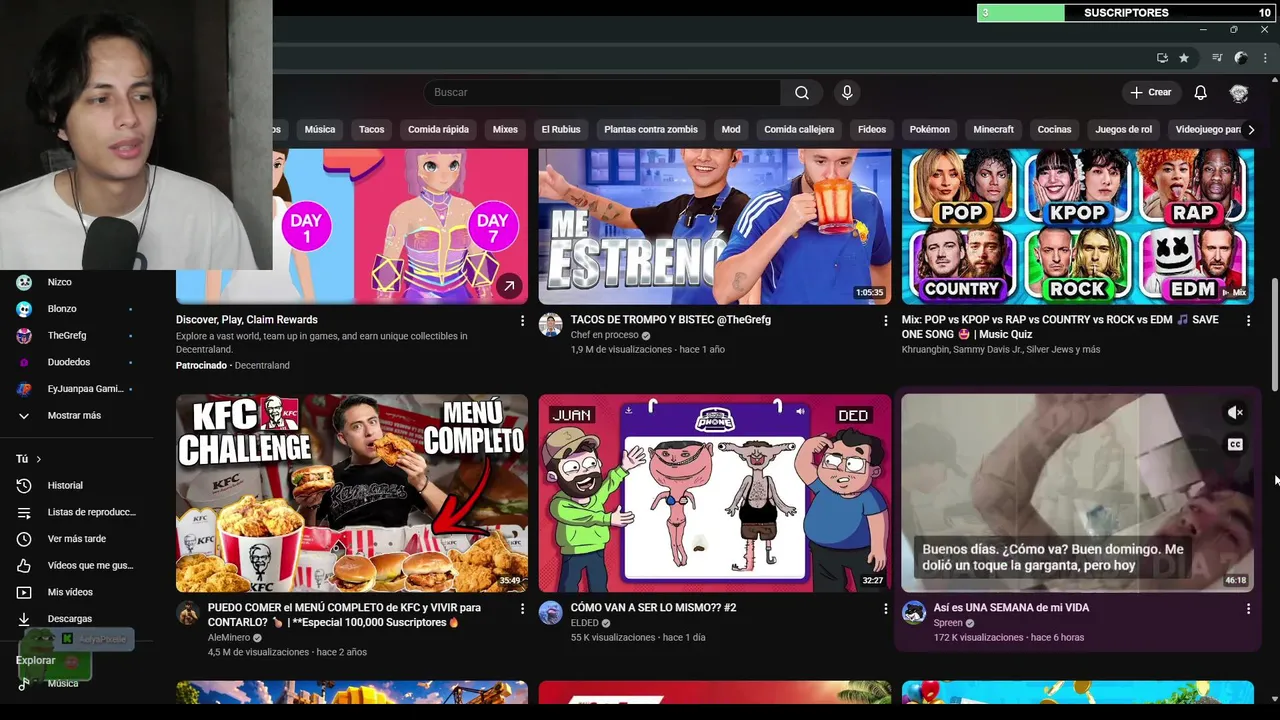Open Vídeos que me gustan

pyautogui.click(x=77, y=565)
